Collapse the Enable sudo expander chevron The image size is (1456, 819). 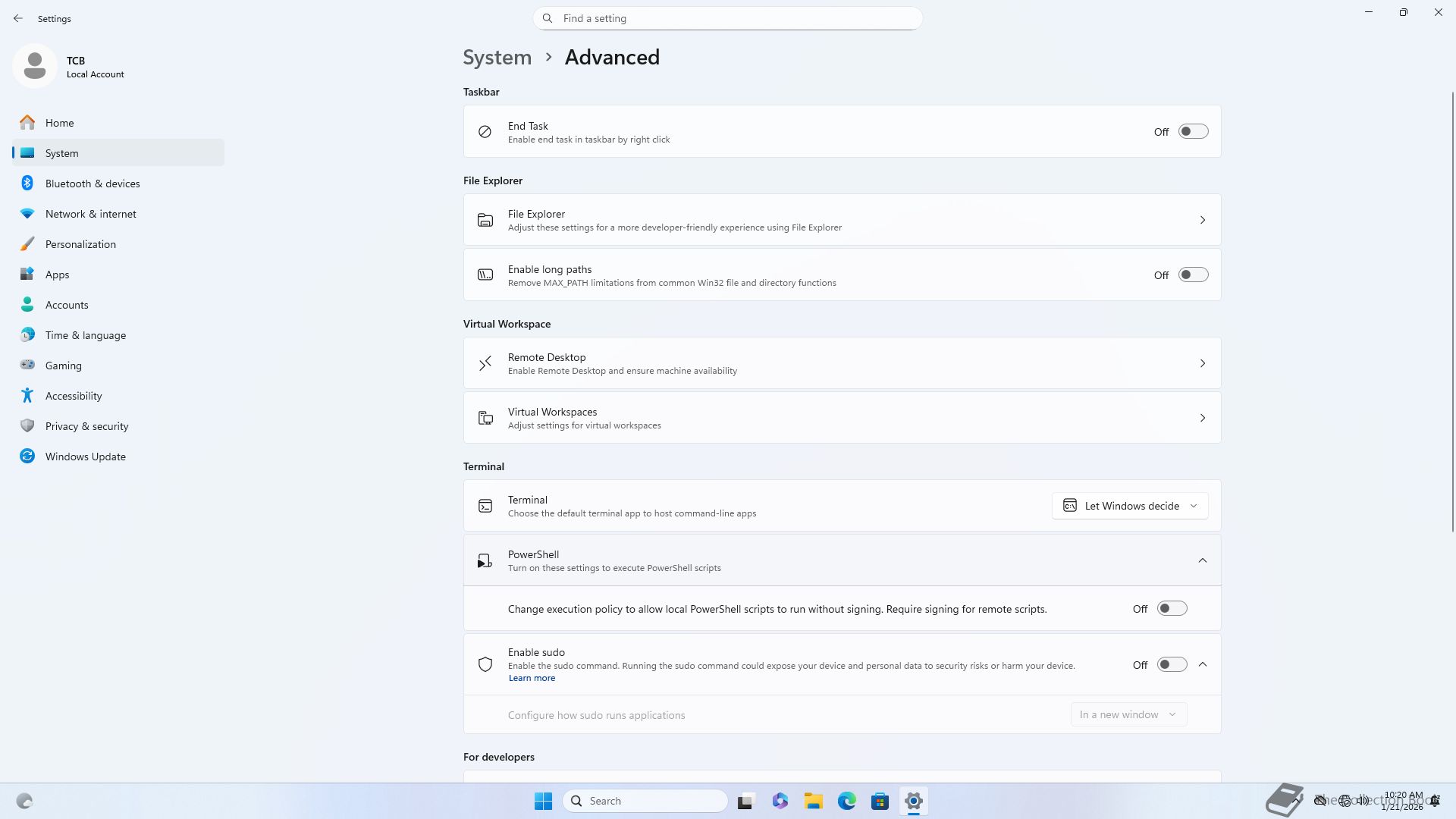coord(1202,665)
